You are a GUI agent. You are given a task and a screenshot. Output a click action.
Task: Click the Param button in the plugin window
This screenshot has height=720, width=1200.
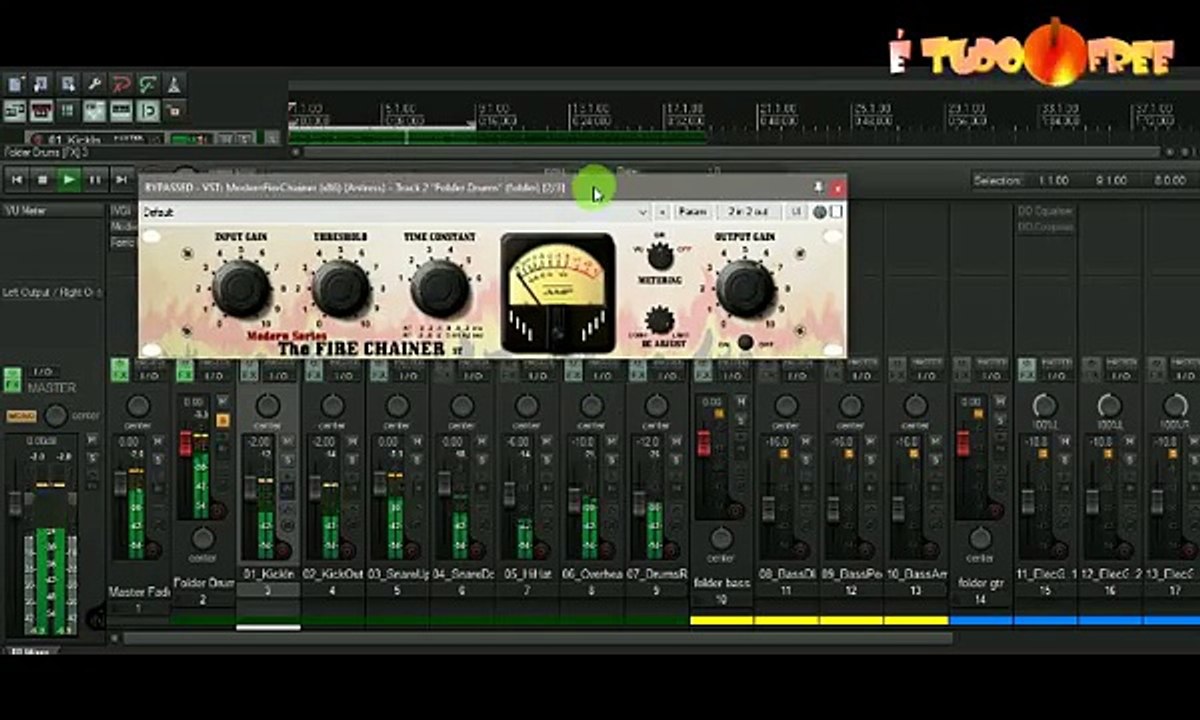coord(693,212)
